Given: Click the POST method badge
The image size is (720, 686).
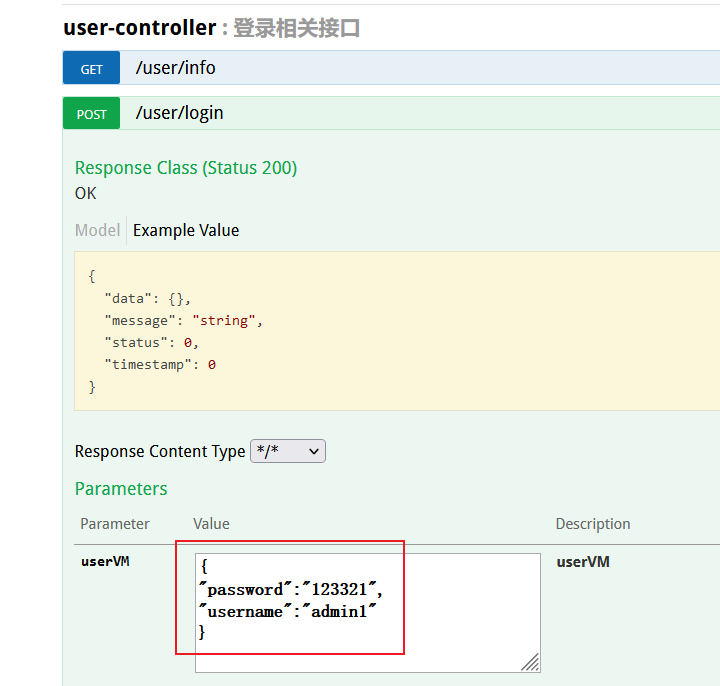Looking at the screenshot, I should (x=91, y=114).
